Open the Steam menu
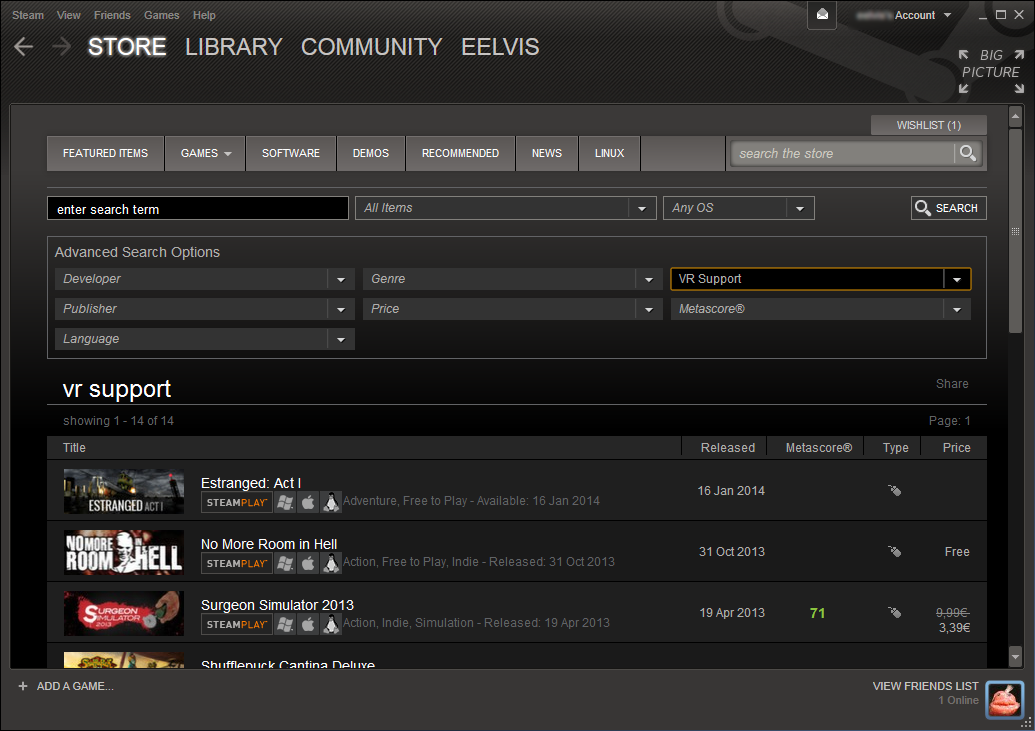 (28, 15)
